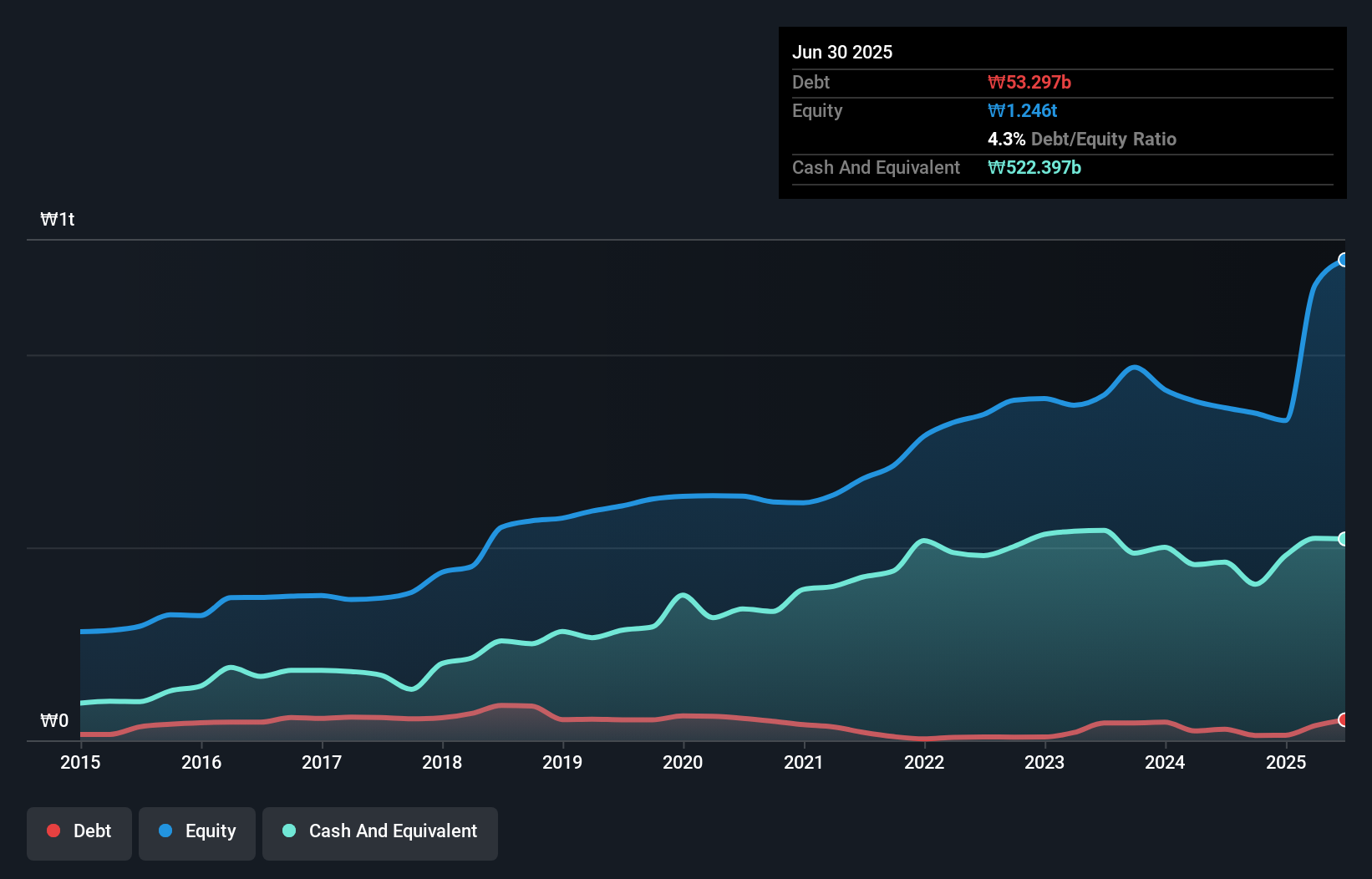This screenshot has width=1372, height=879.
Task: Click the won symbol on the ₩0 axis label
Action: pyautogui.click(x=48, y=720)
